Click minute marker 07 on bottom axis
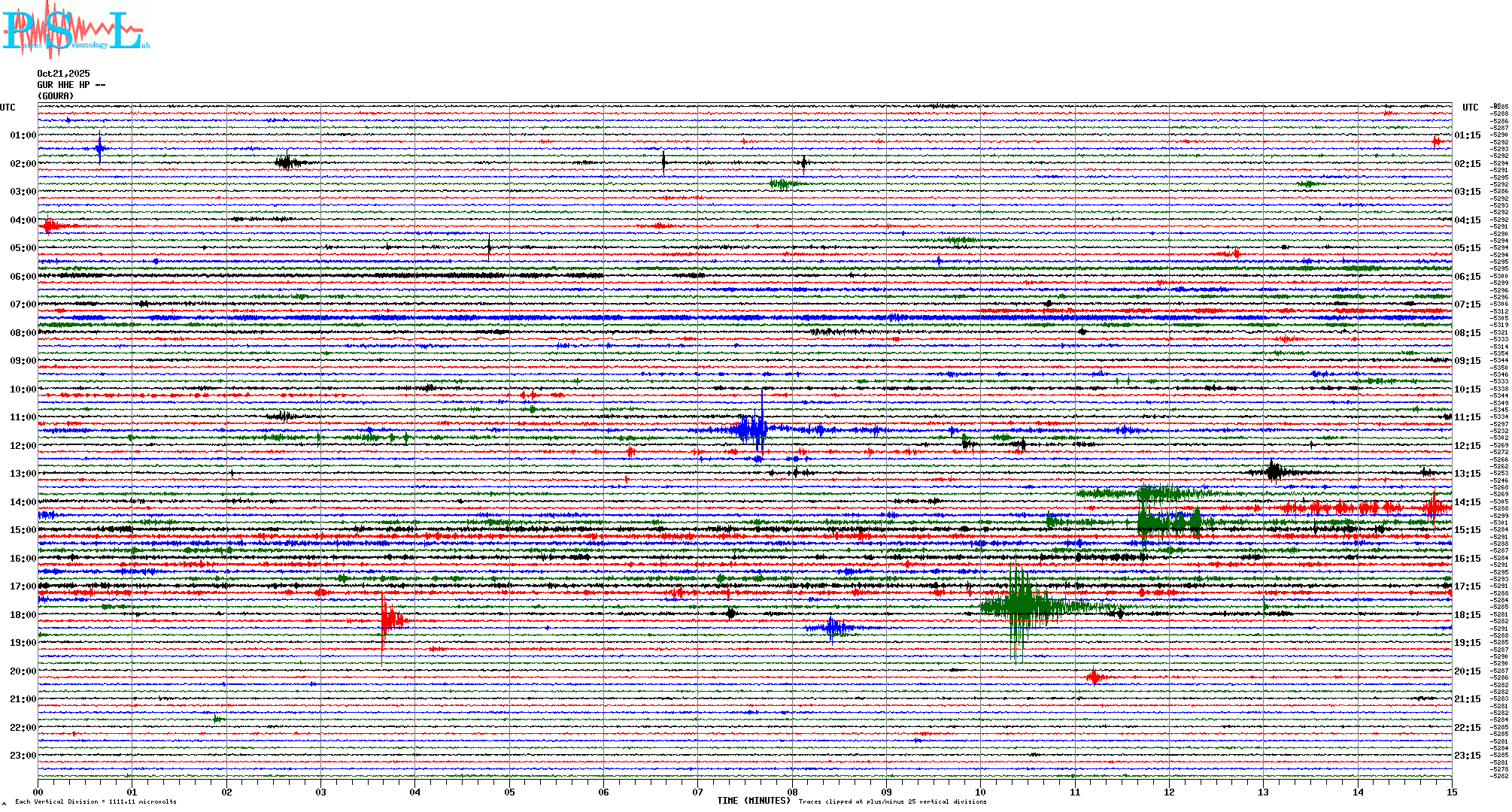This screenshot has height=812, width=1512. (697, 792)
